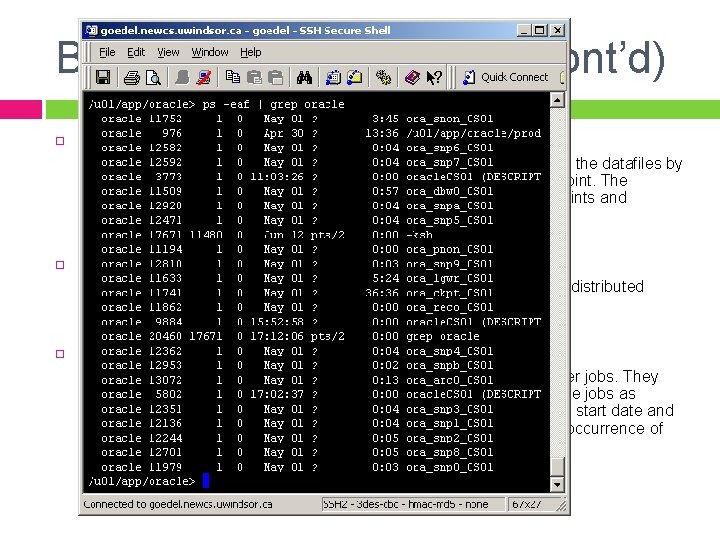
Task: Click the ora_lgwr_CS01 process row
Action: [297, 278]
